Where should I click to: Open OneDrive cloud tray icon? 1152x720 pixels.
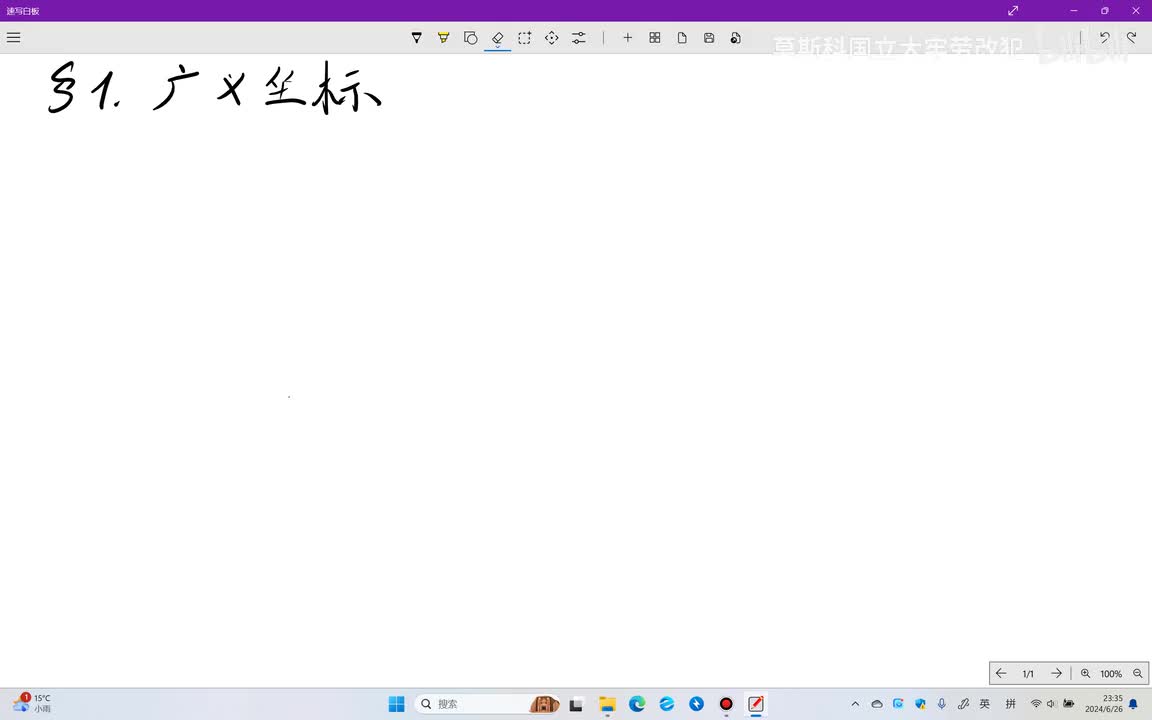(876, 704)
